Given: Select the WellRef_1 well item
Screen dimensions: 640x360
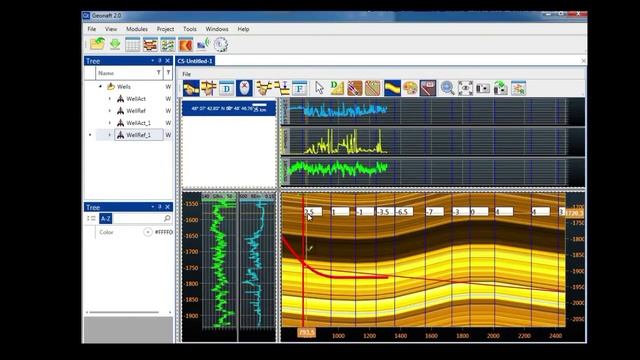Looking at the screenshot, I should point(139,135).
